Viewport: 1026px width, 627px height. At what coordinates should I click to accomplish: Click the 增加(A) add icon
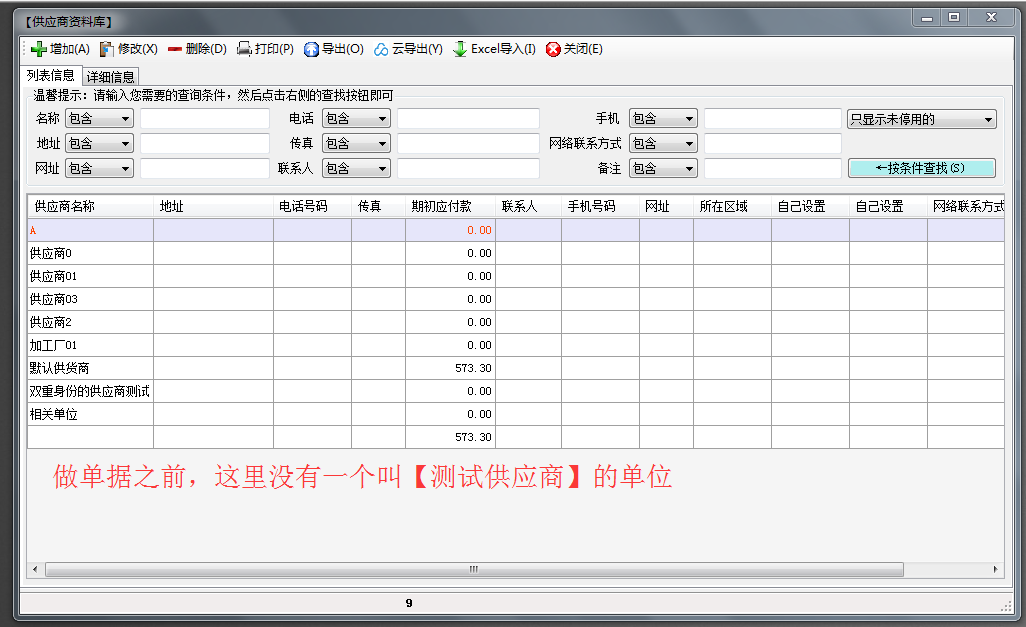38,49
